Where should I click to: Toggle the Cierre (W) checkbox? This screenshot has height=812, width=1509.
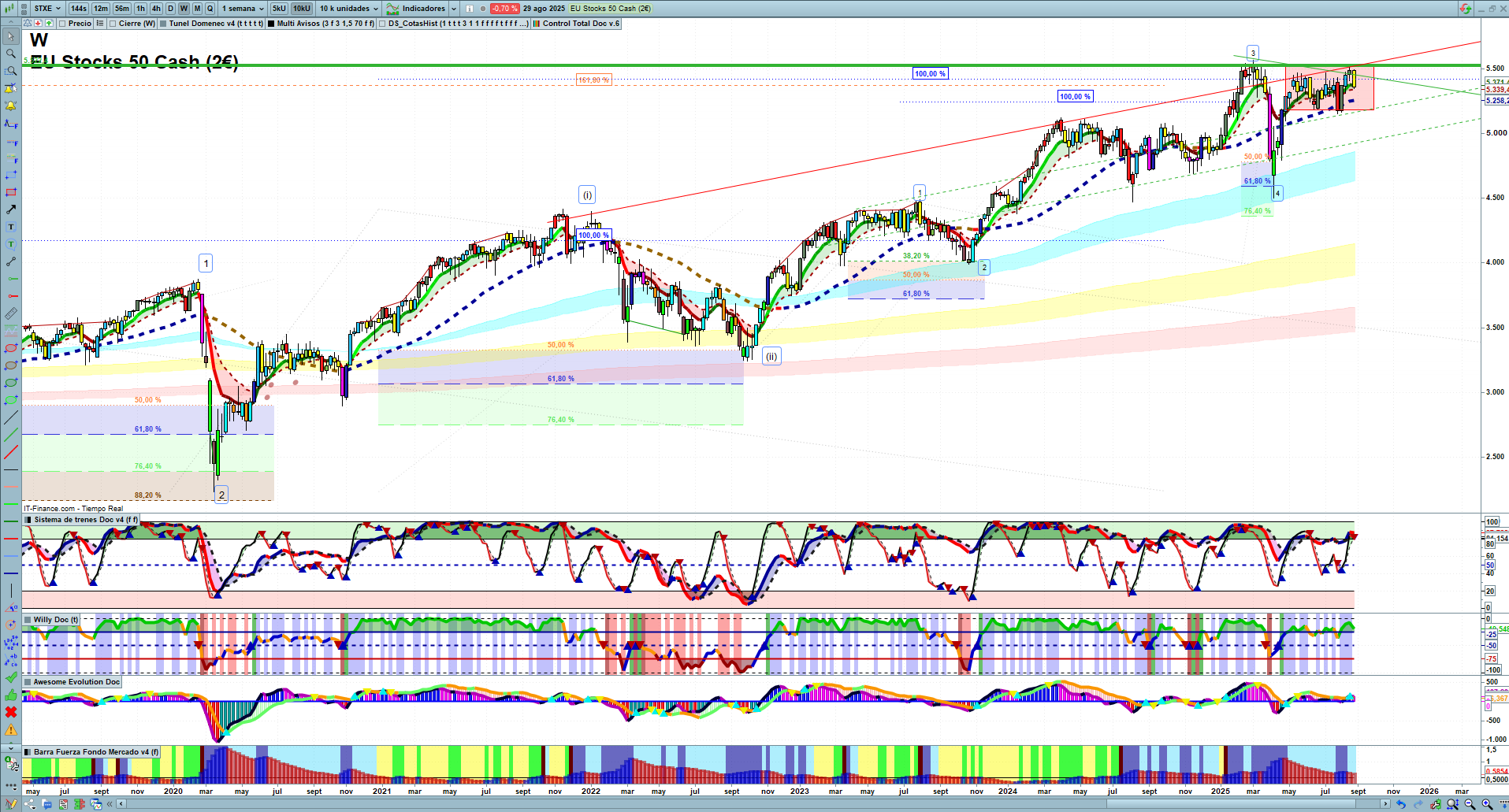(x=113, y=24)
